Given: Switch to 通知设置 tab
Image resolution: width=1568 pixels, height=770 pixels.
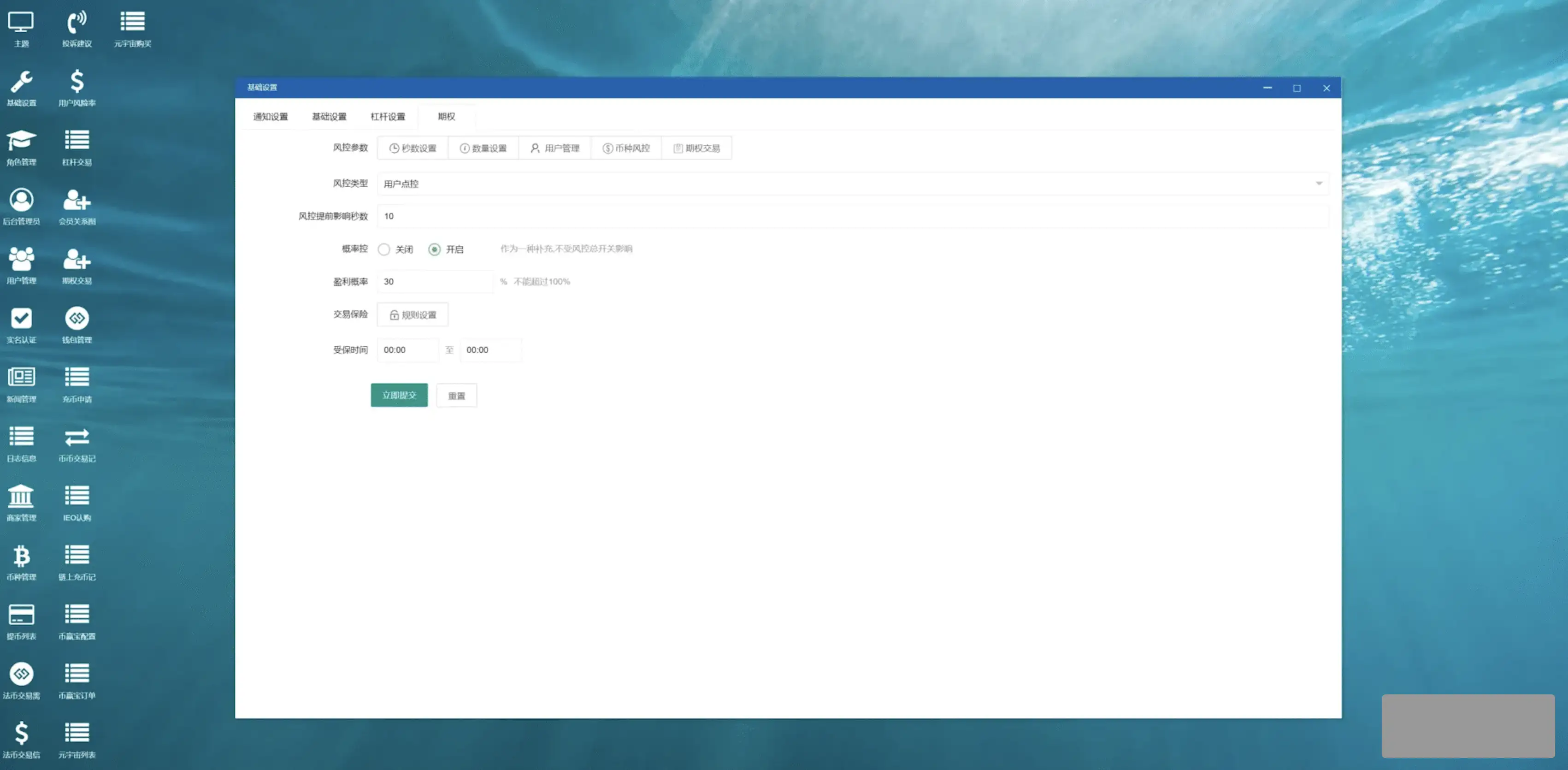Looking at the screenshot, I should [270, 117].
